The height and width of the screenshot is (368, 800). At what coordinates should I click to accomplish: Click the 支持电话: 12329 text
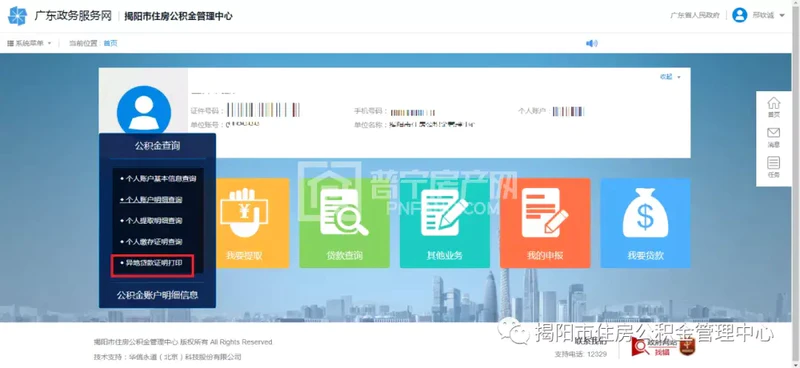580,354
